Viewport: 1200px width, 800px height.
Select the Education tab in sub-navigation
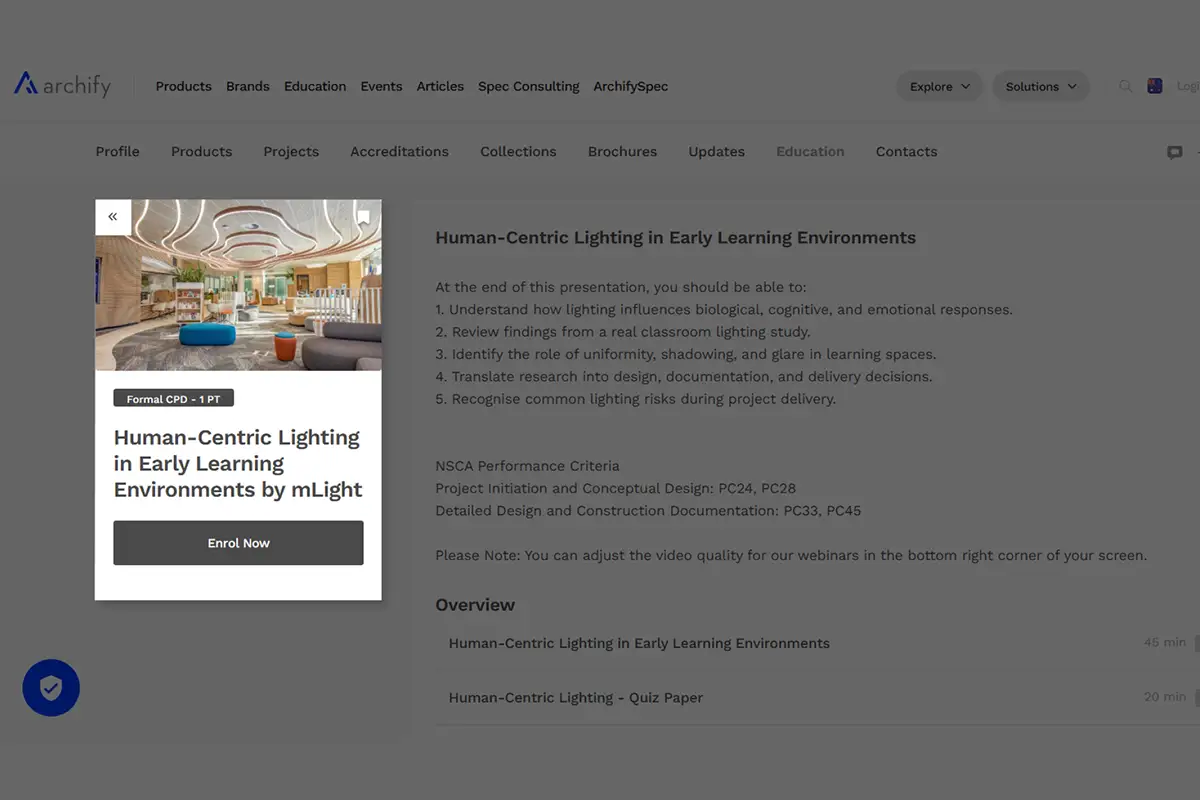[810, 152]
